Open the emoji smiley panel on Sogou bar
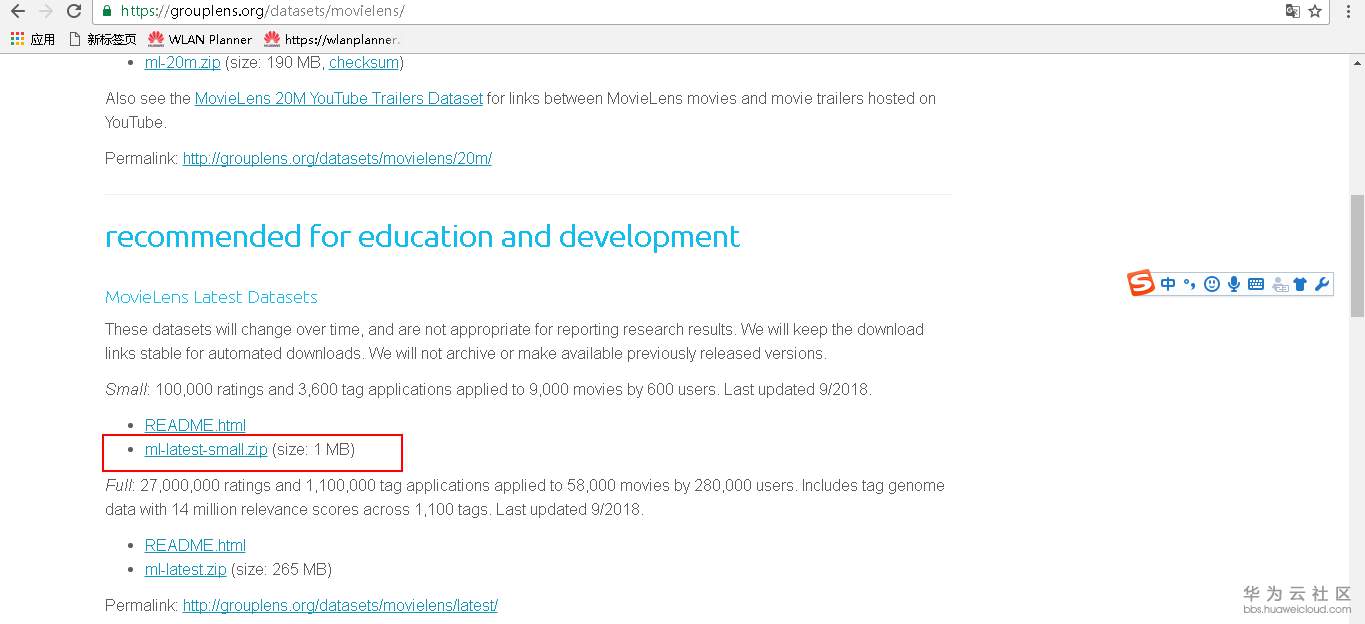This screenshot has width=1365, height=624. click(1212, 284)
